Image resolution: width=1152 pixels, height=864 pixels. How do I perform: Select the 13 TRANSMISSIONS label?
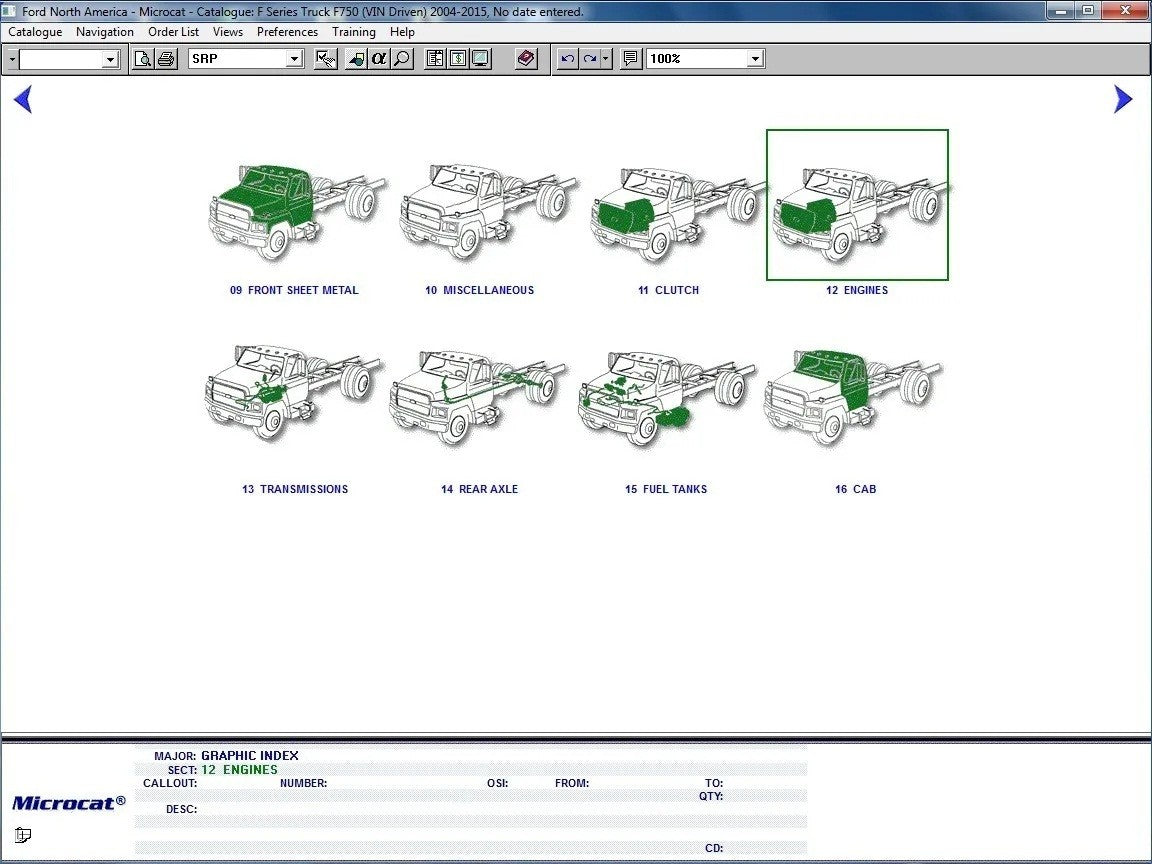coord(294,489)
